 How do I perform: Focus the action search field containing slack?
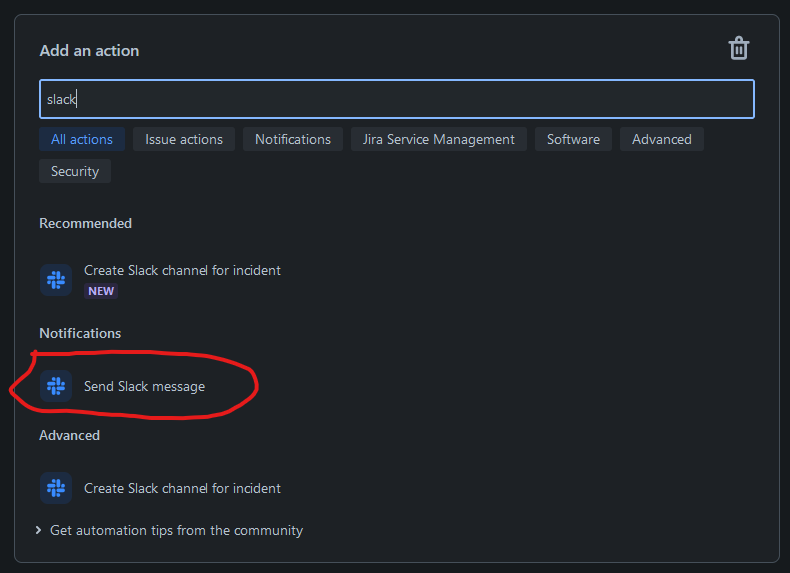[x=397, y=99]
